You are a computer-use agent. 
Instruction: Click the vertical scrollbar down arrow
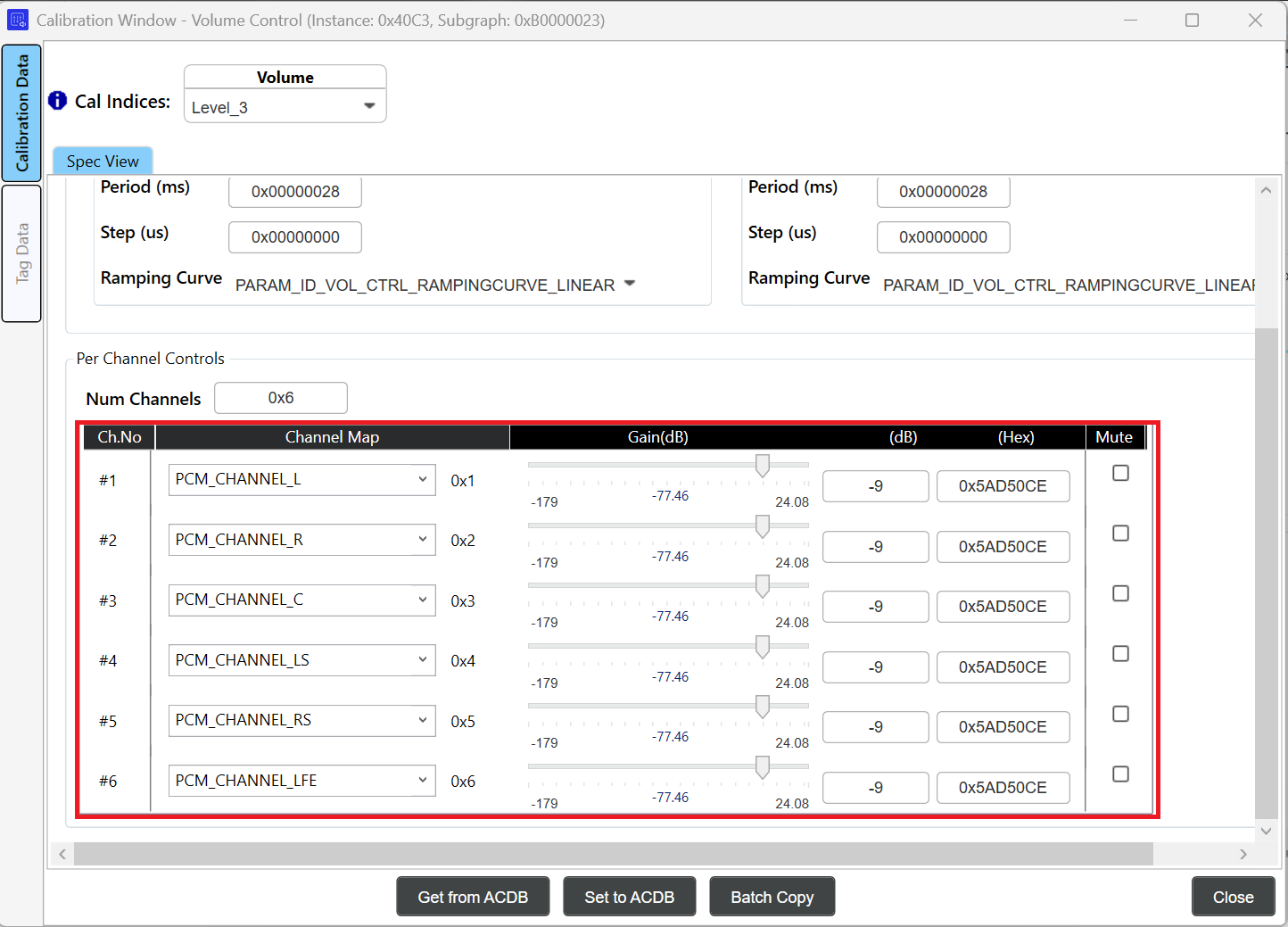point(1266,831)
